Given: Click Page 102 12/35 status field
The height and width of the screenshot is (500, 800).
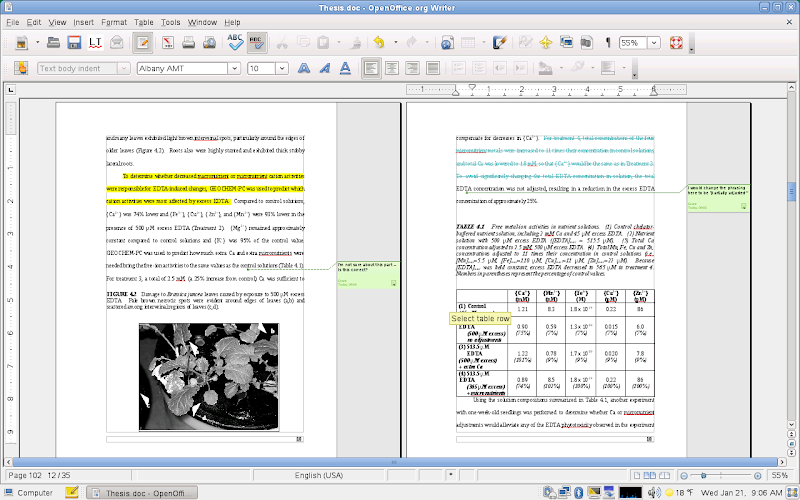Looking at the screenshot, I should pyautogui.click(x=39, y=475).
